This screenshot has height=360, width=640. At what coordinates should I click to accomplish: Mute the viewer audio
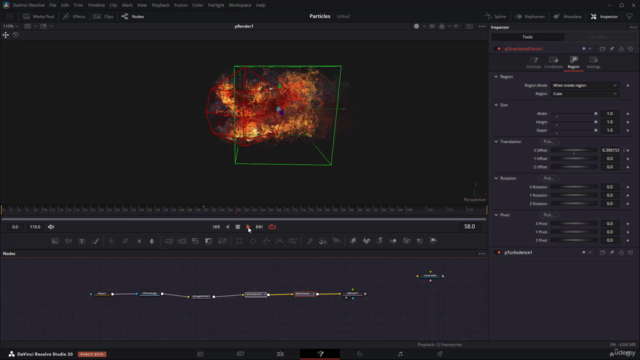(x=51, y=227)
